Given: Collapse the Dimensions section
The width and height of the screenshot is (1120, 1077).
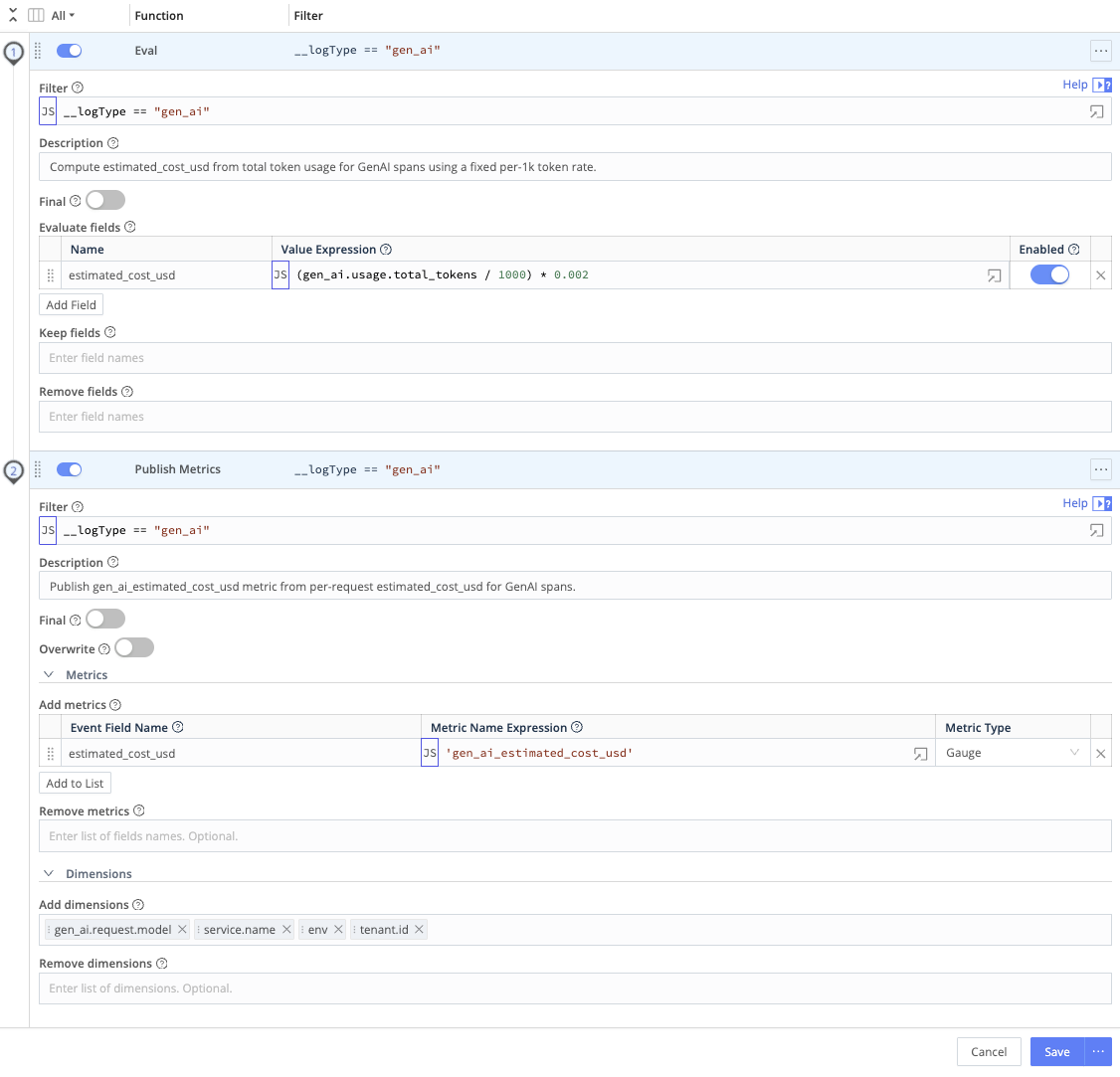Looking at the screenshot, I should pos(48,873).
